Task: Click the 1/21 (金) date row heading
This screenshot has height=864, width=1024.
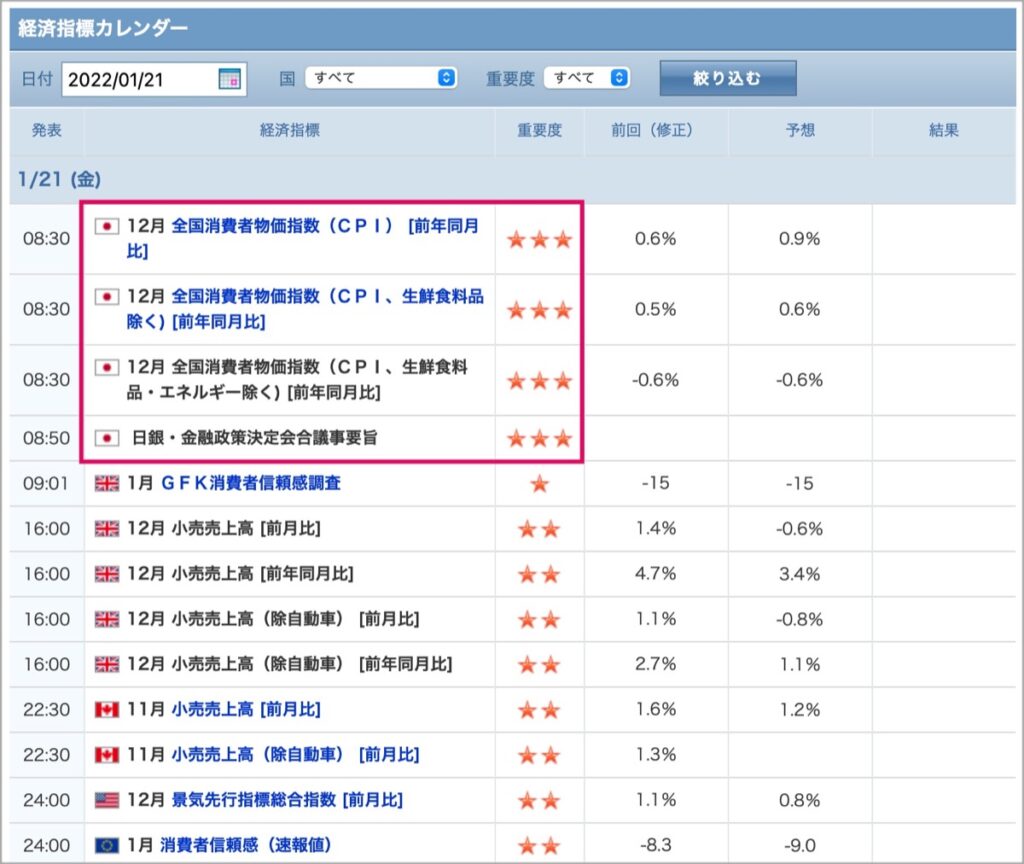Action: (x=59, y=179)
